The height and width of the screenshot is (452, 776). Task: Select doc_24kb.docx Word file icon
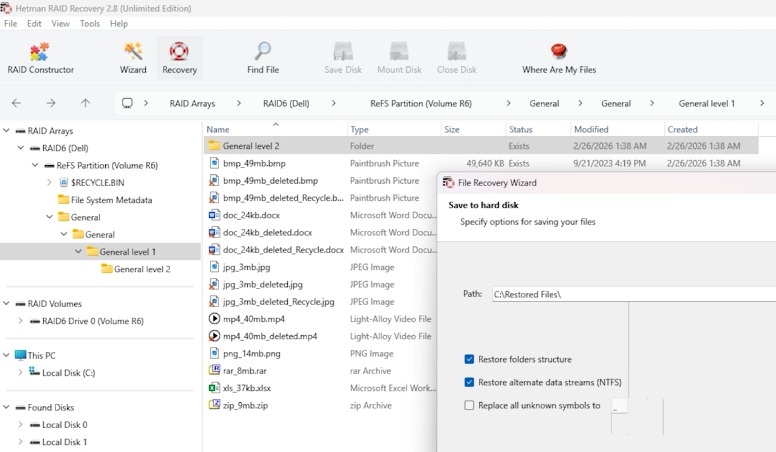coord(214,215)
